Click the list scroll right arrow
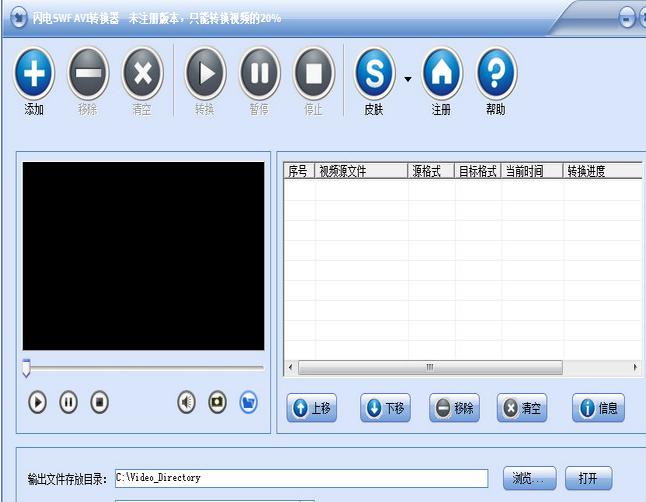Image resolution: width=646 pixels, height=502 pixels. tap(635, 367)
